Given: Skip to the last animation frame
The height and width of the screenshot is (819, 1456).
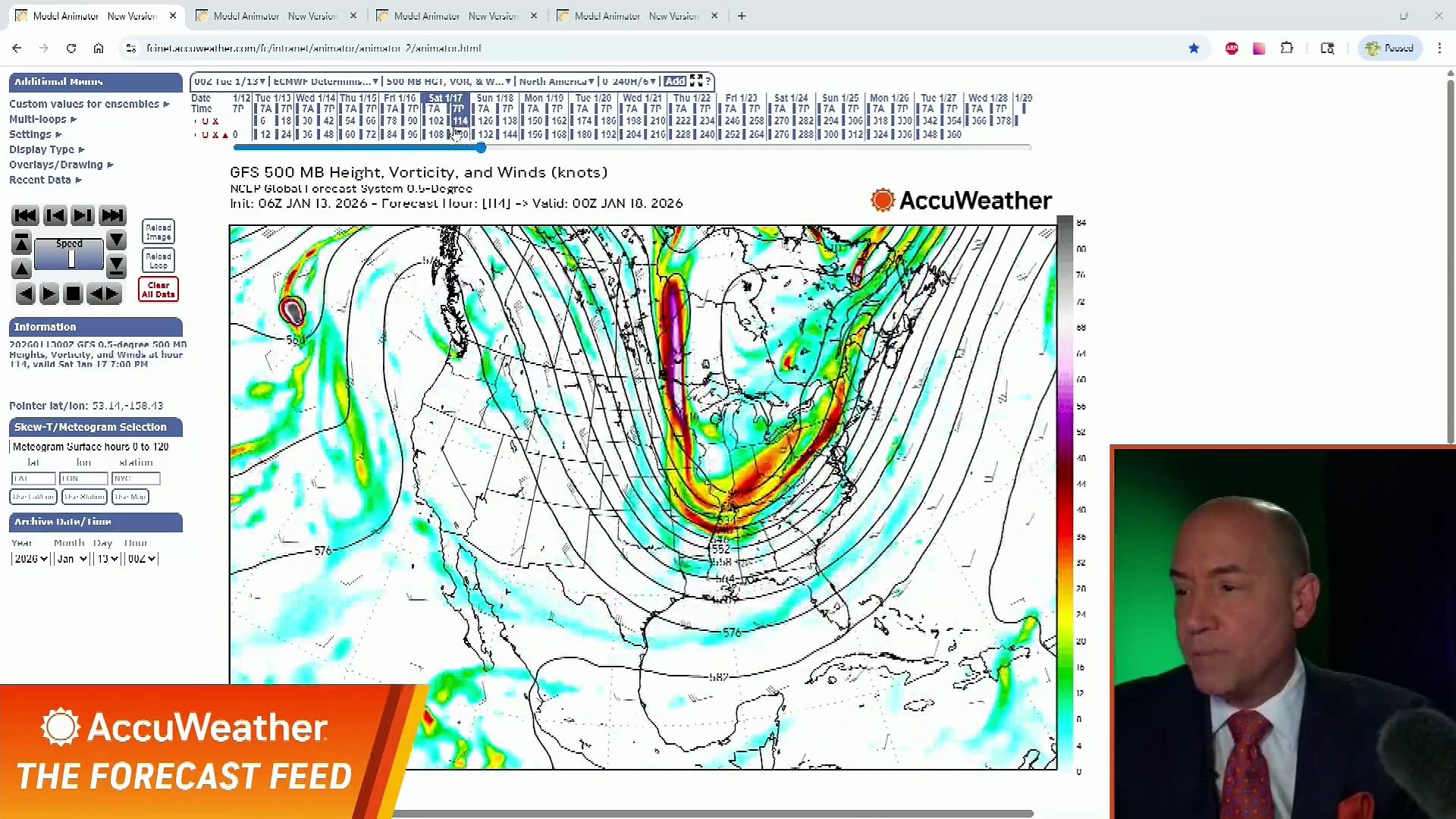Looking at the screenshot, I should coord(111,215).
